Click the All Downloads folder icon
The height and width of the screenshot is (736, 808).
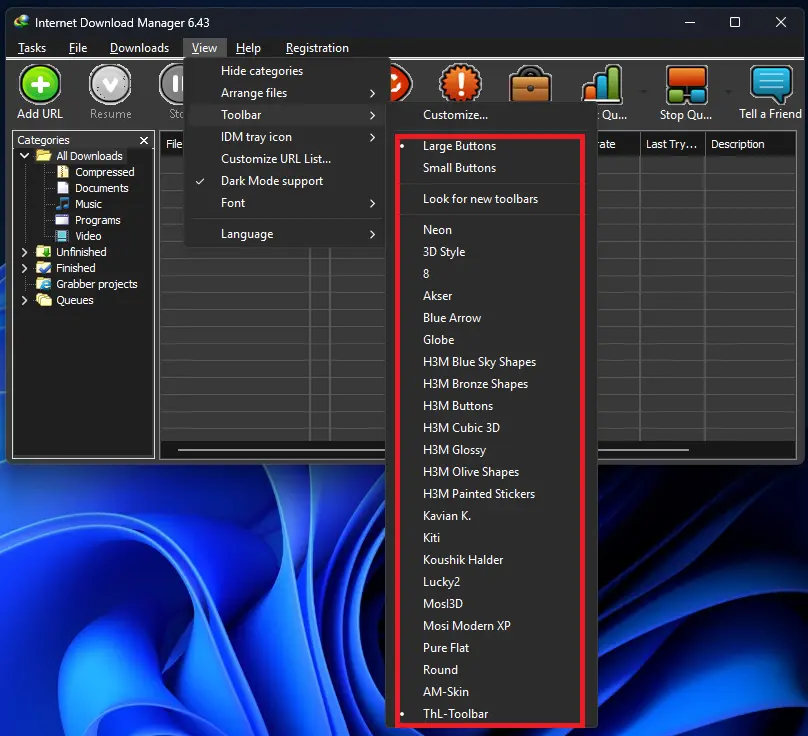(x=44, y=155)
